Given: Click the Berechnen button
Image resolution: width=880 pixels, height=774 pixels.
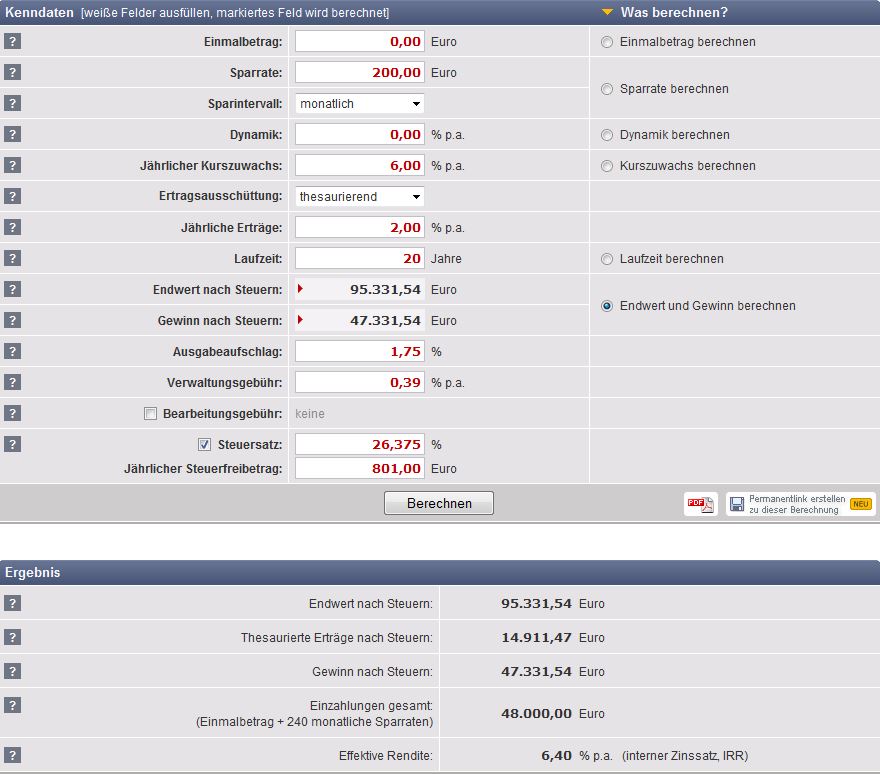Looking at the screenshot, I should tap(439, 503).
